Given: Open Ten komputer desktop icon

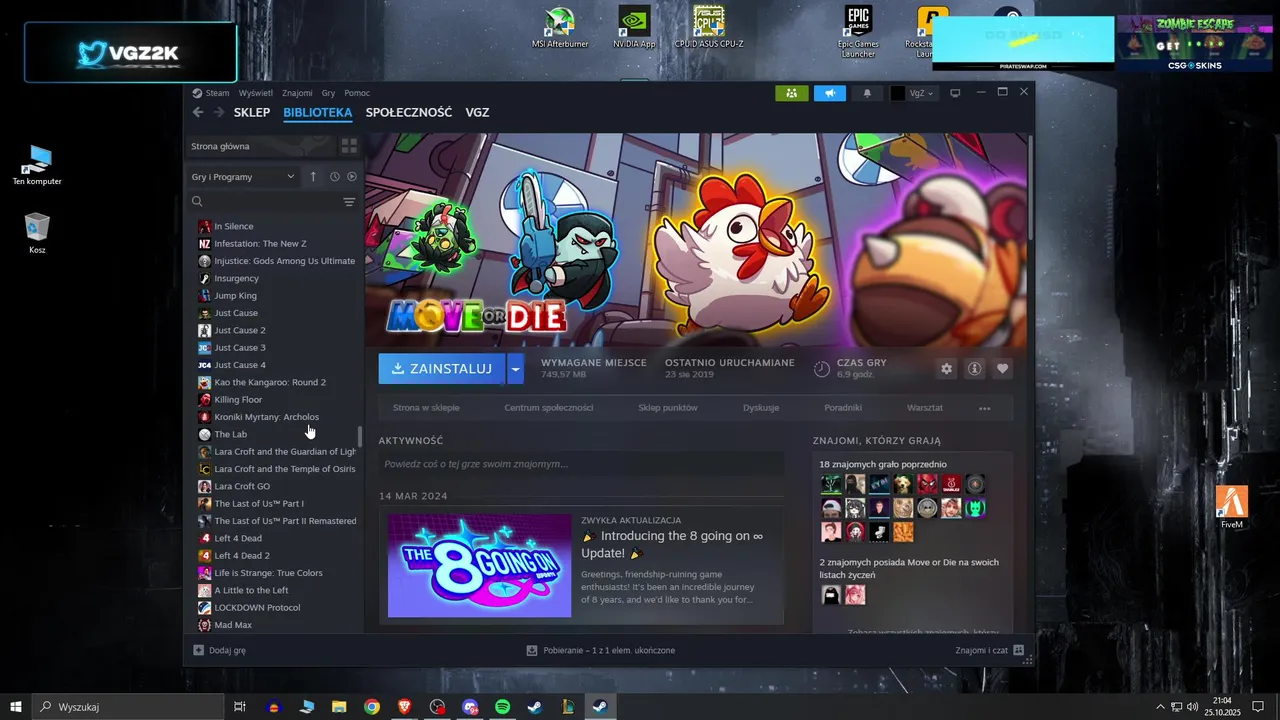Looking at the screenshot, I should (x=37, y=165).
